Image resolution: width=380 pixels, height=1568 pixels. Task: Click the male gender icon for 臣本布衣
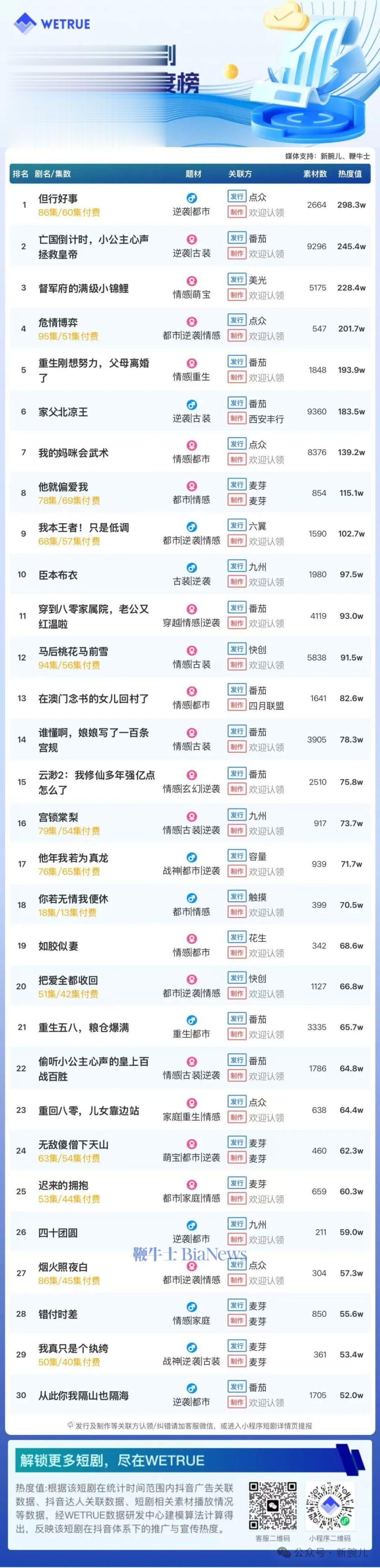[192, 568]
